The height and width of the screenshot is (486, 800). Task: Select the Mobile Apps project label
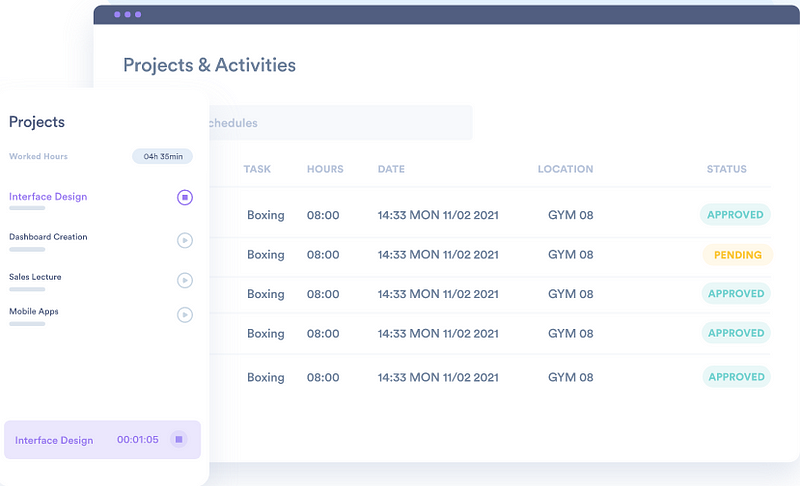click(34, 311)
